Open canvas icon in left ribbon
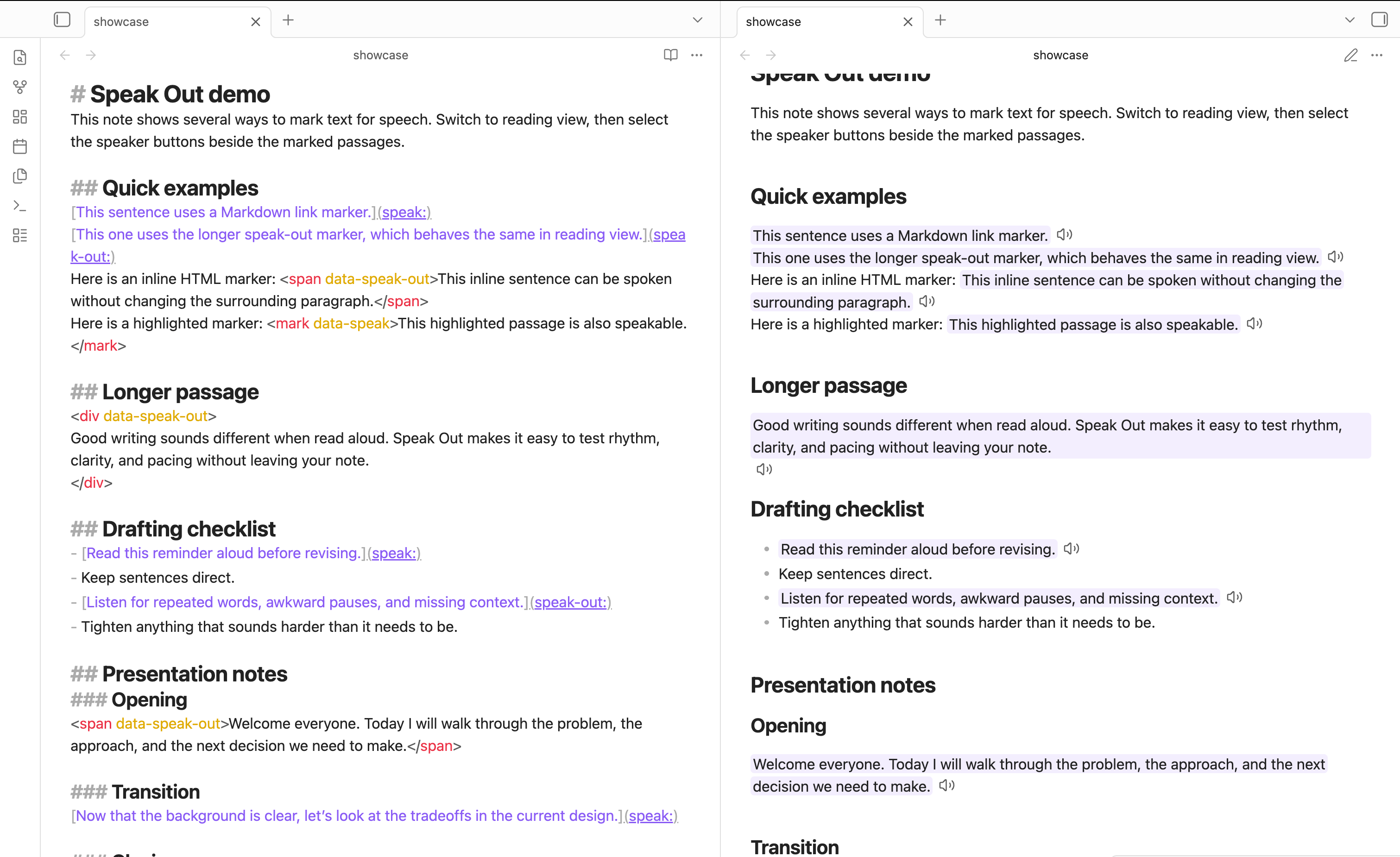 [x=20, y=116]
